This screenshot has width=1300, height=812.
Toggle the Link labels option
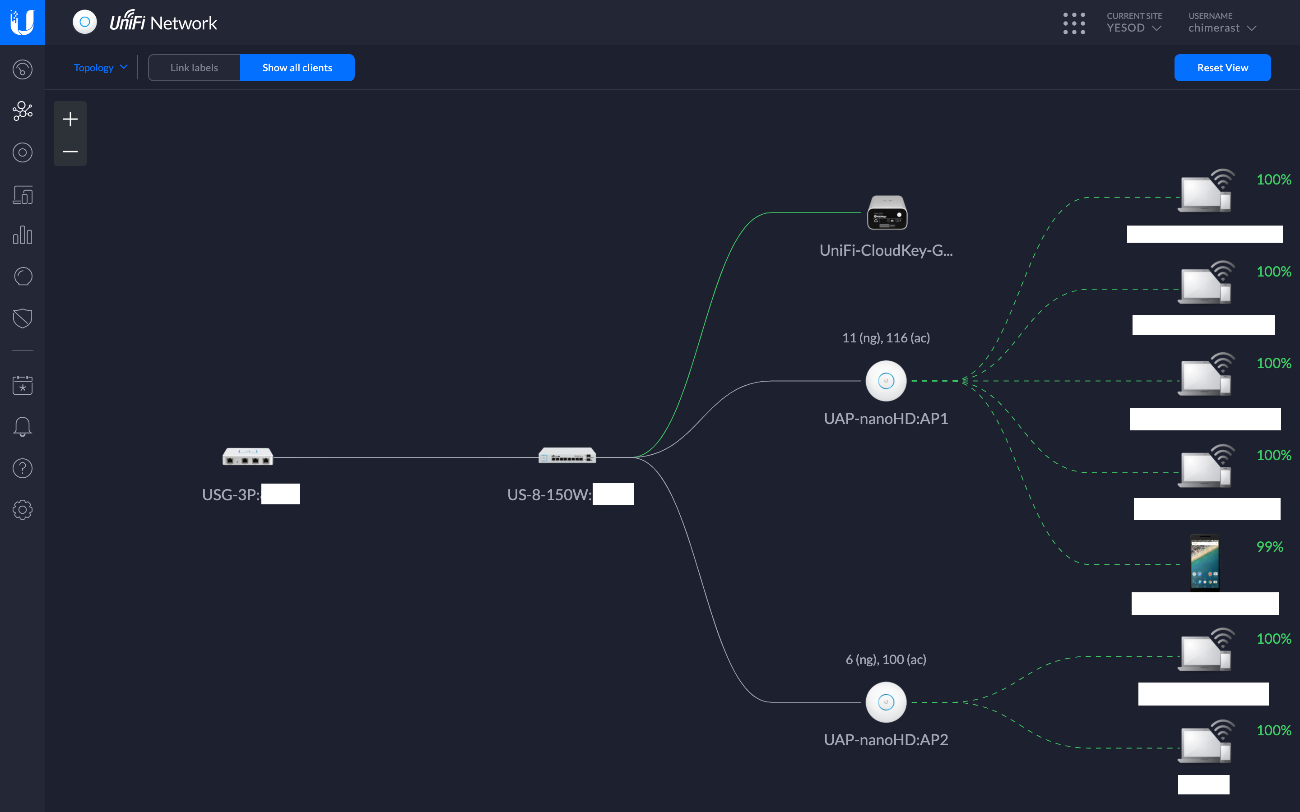[x=194, y=68]
